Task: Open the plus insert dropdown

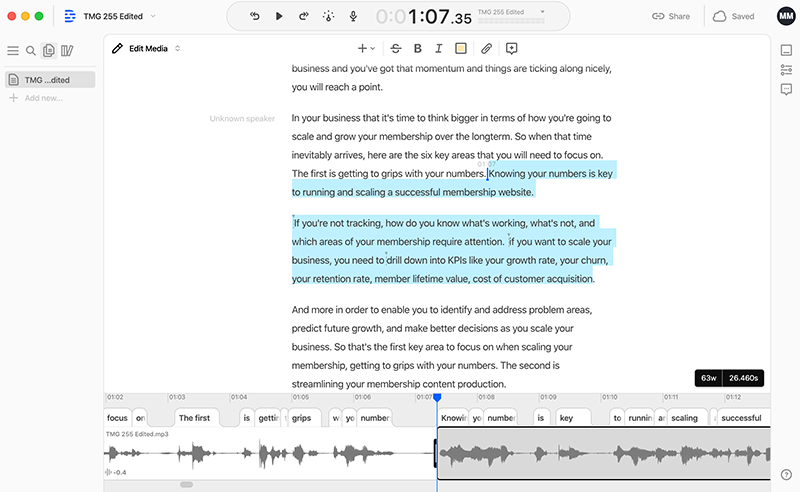Action: [366, 48]
